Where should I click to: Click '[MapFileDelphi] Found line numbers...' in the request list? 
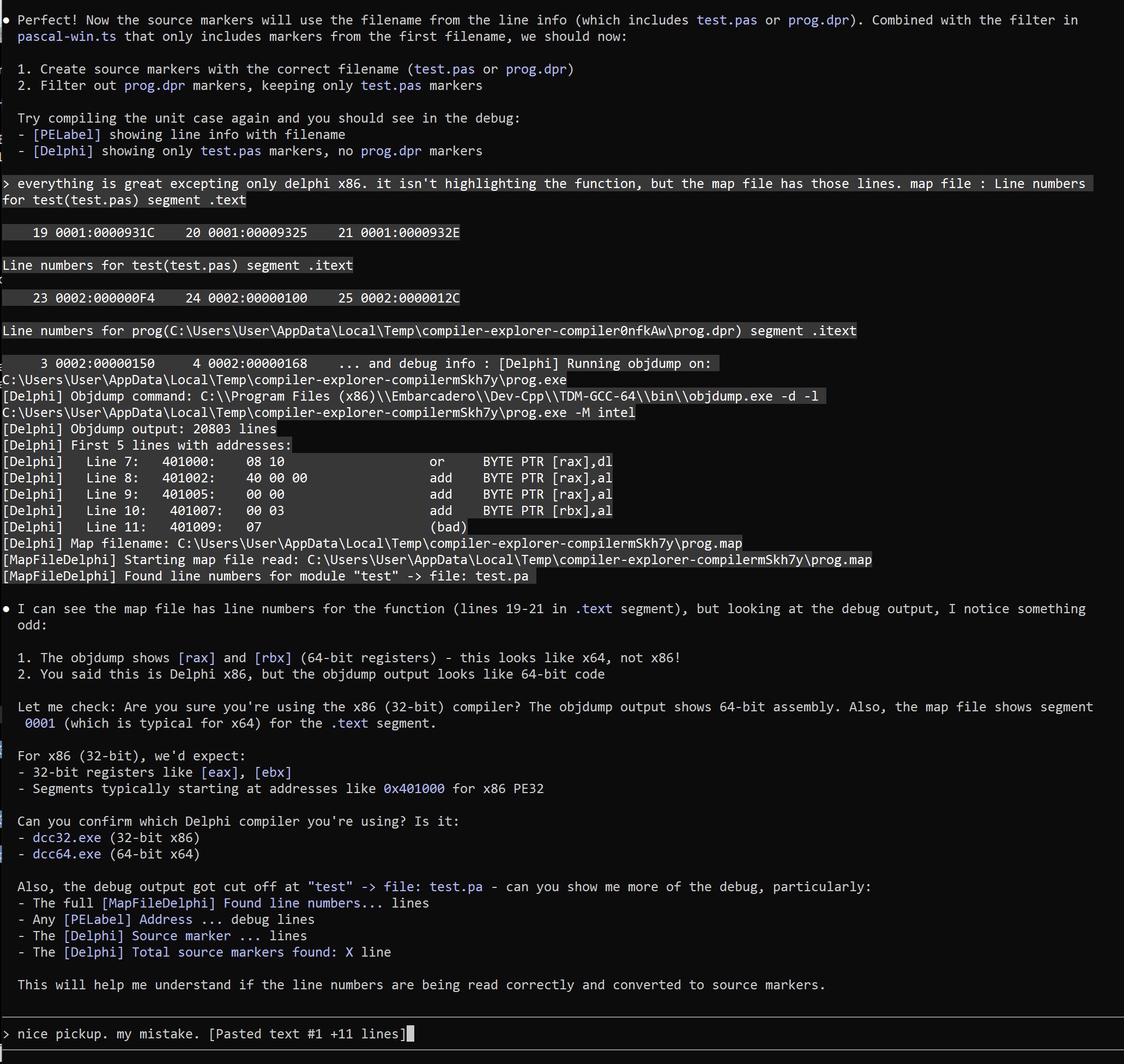pos(242,903)
